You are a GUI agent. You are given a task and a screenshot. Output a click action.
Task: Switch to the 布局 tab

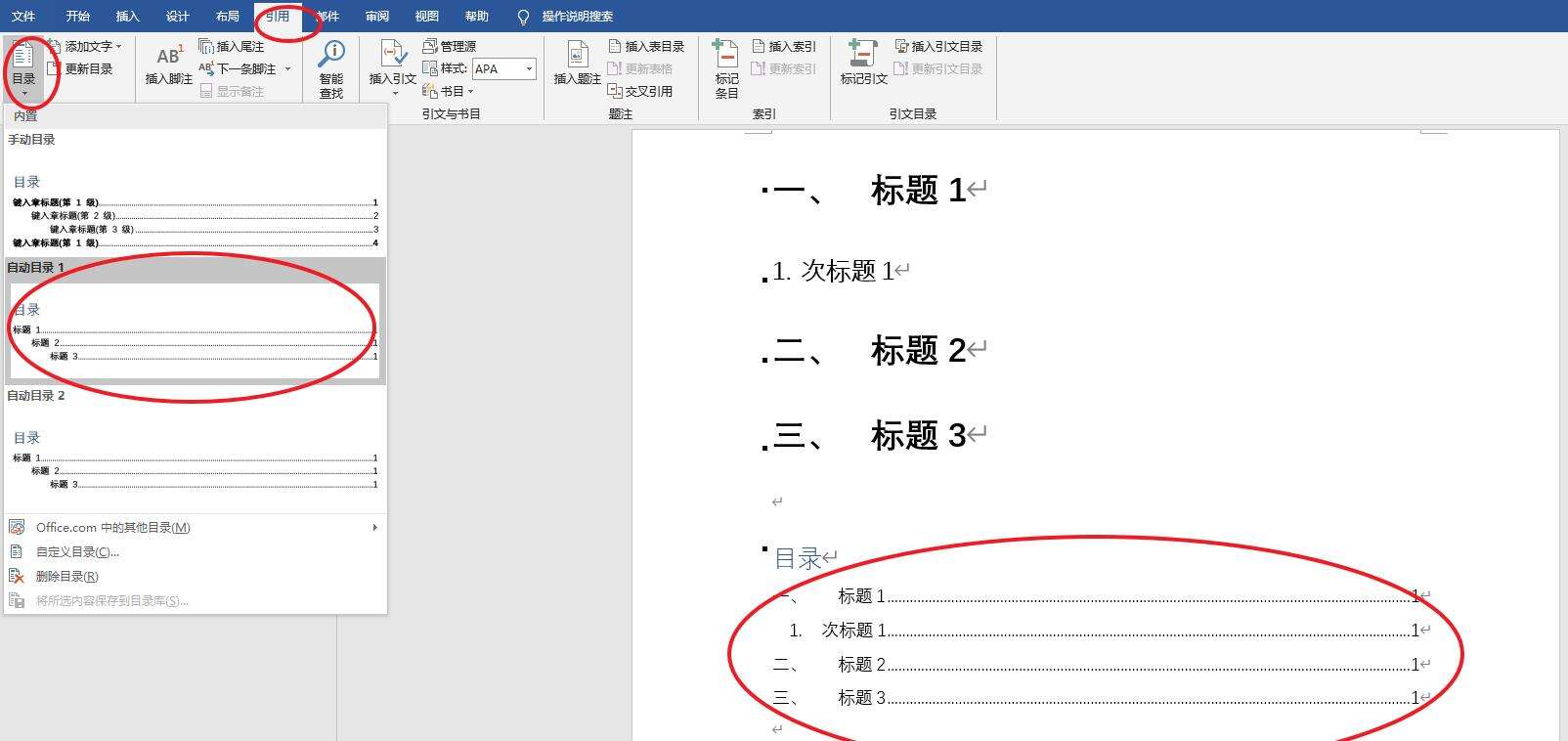coord(228,17)
